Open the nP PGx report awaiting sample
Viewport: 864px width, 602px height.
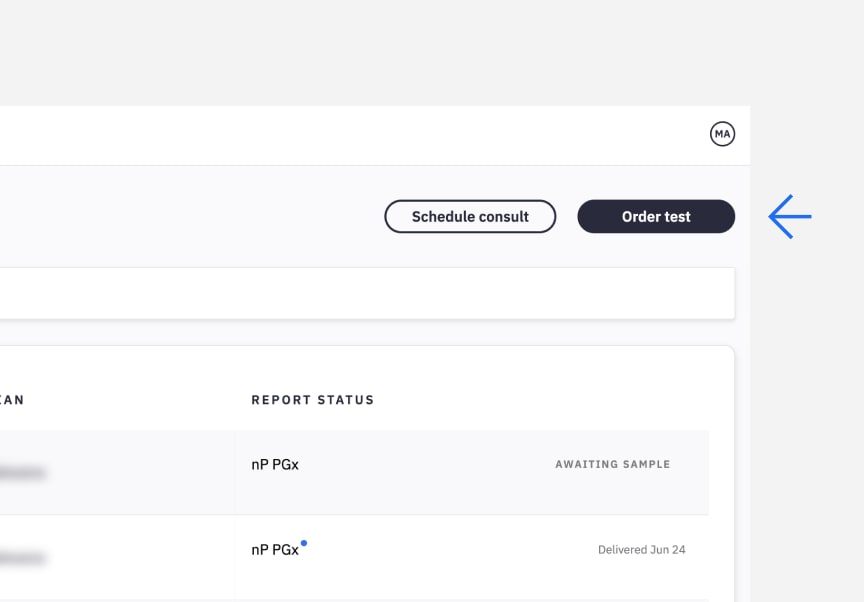coord(275,464)
